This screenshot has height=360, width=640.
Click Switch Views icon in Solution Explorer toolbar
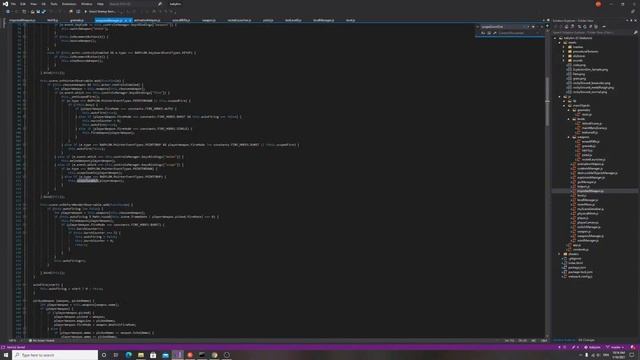(x=572, y=27)
